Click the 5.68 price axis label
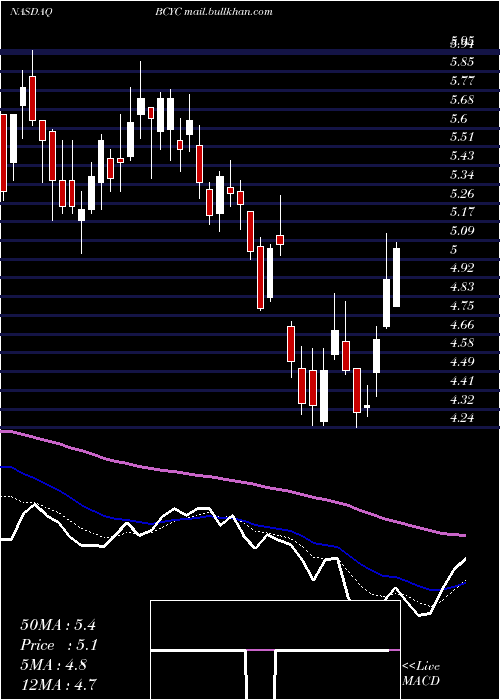This screenshot has height=700, width=500. coord(462,100)
